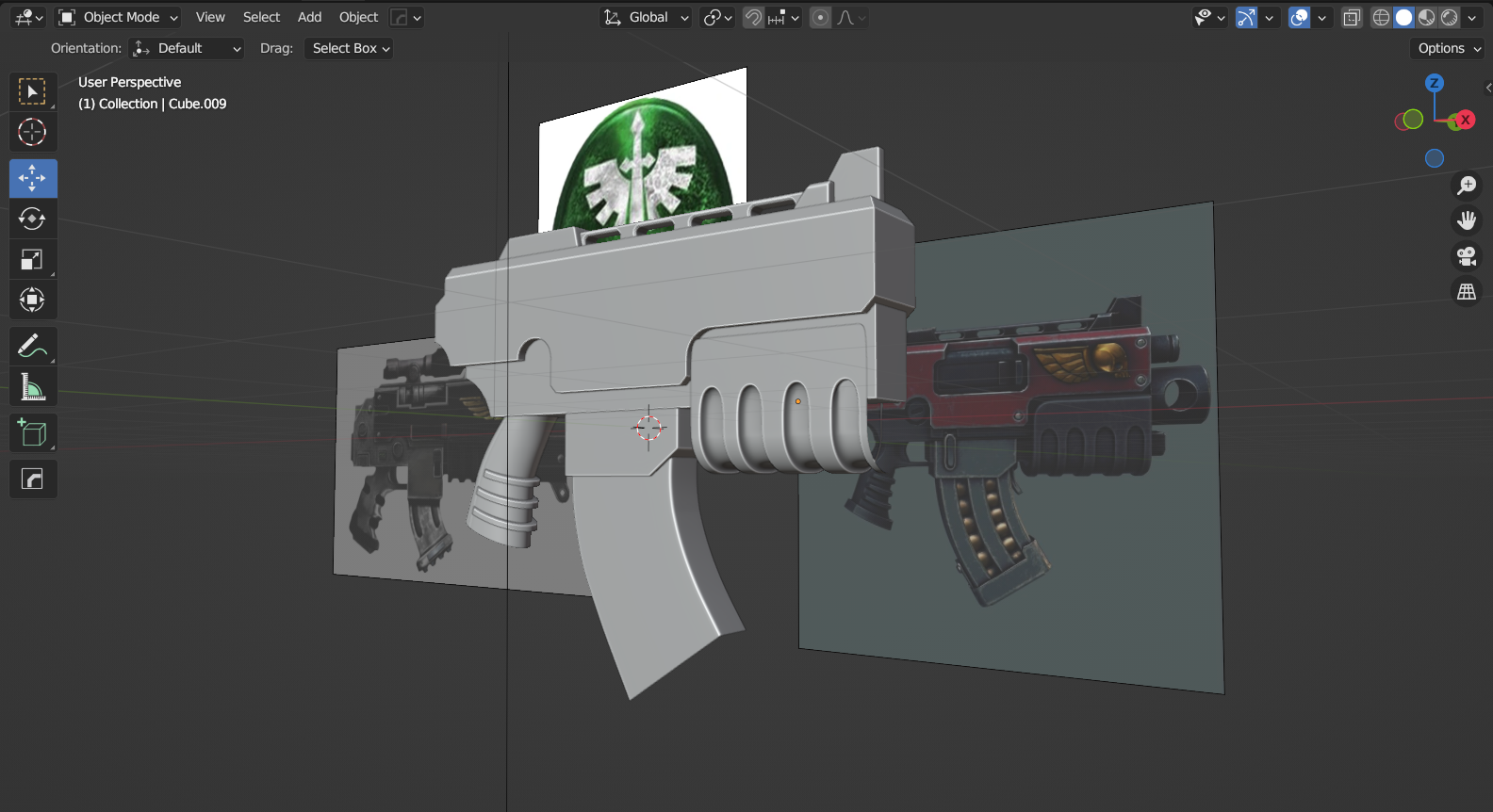Select the Rotate tool
The height and width of the screenshot is (812, 1493).
pyautogui.click(x=32, y=219)
